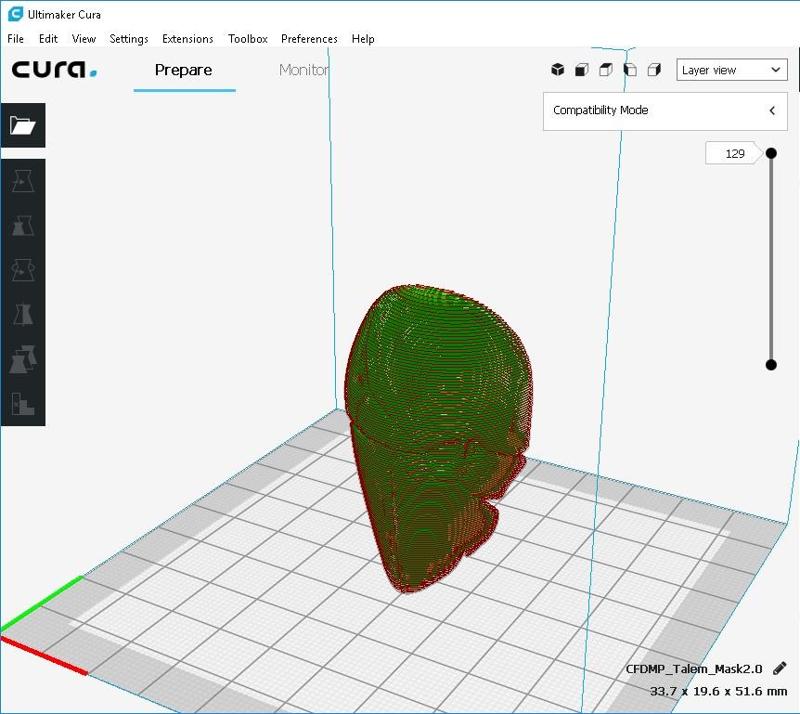Screen dimensions: 800x714
Task: Click the pencil icon to rename the model
Action: (x=779, y=668)
